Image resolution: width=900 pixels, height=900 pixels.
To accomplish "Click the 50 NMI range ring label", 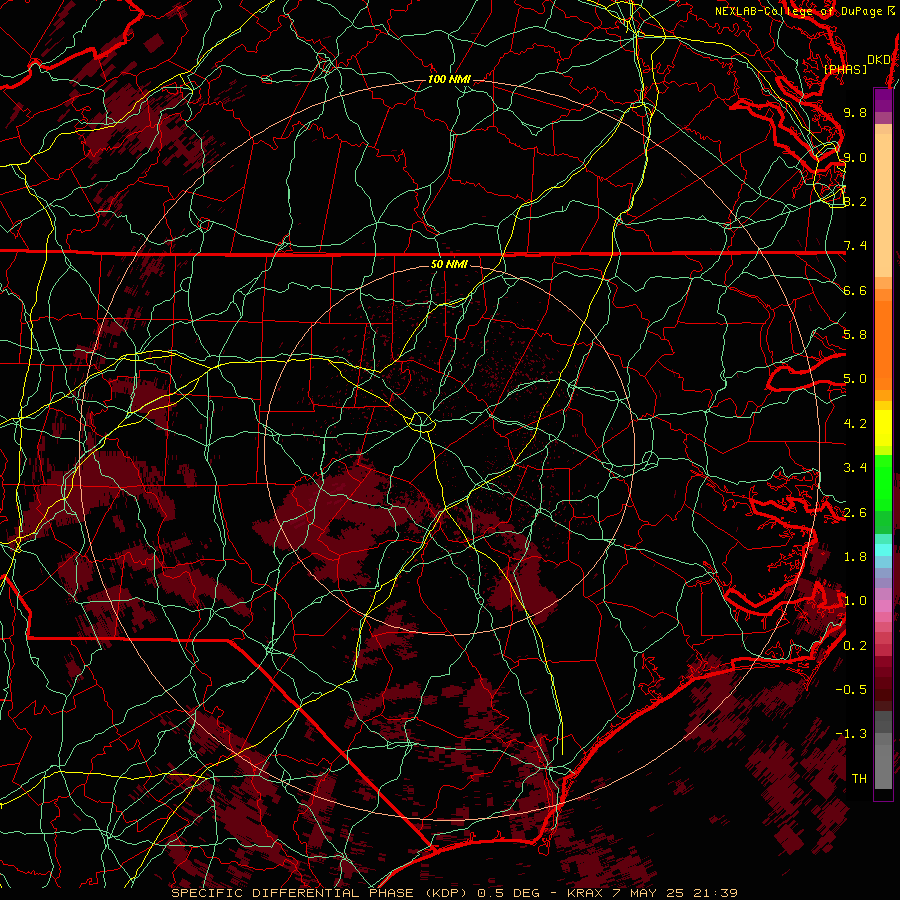I will coord(449,264).
